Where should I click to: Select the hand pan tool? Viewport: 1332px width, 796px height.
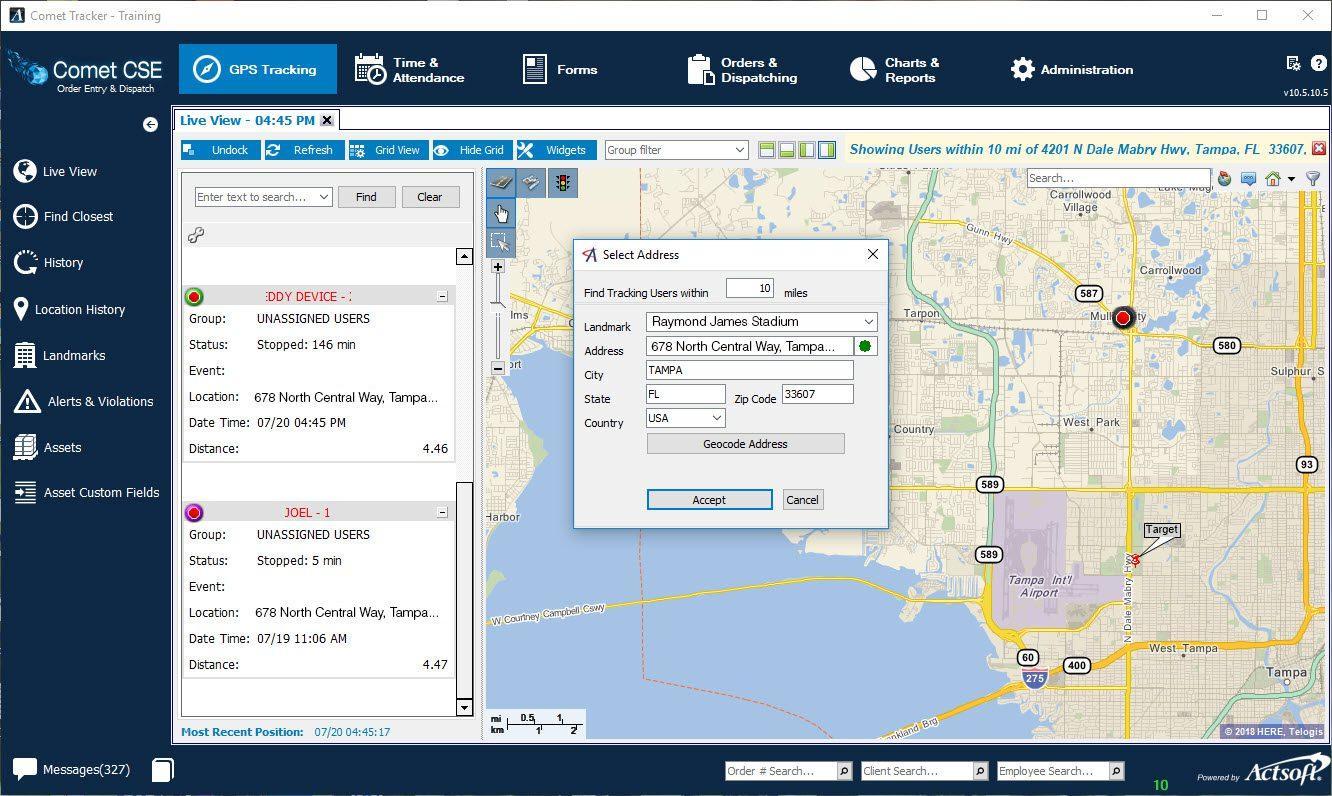click(x=501, y=213)
